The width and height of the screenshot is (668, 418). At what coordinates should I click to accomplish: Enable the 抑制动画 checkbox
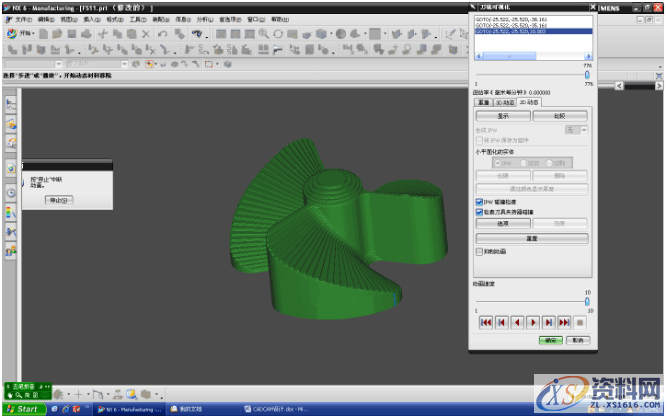point(479,252)
